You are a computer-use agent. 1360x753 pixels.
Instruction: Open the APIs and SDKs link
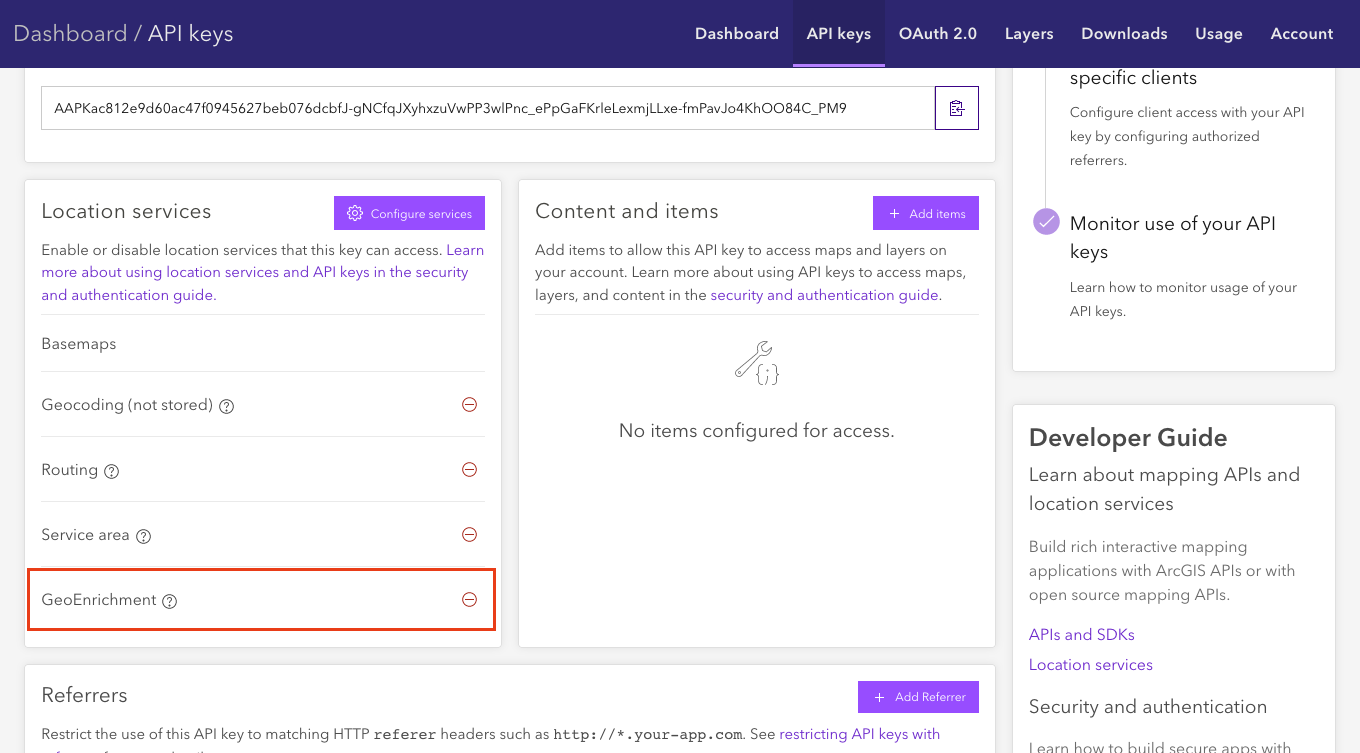click(x=1082, y=635)
